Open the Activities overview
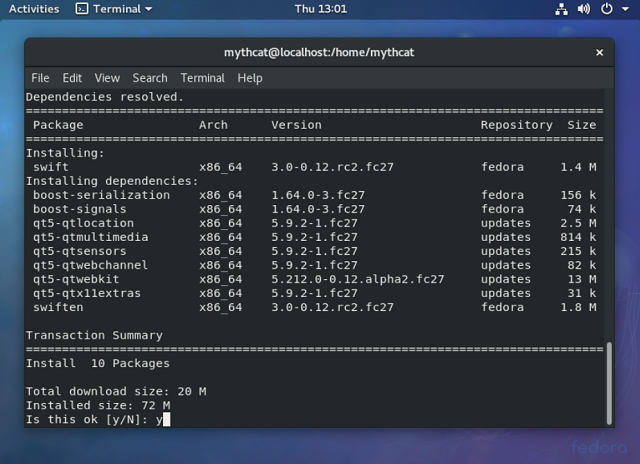 [x=34, y=9]
